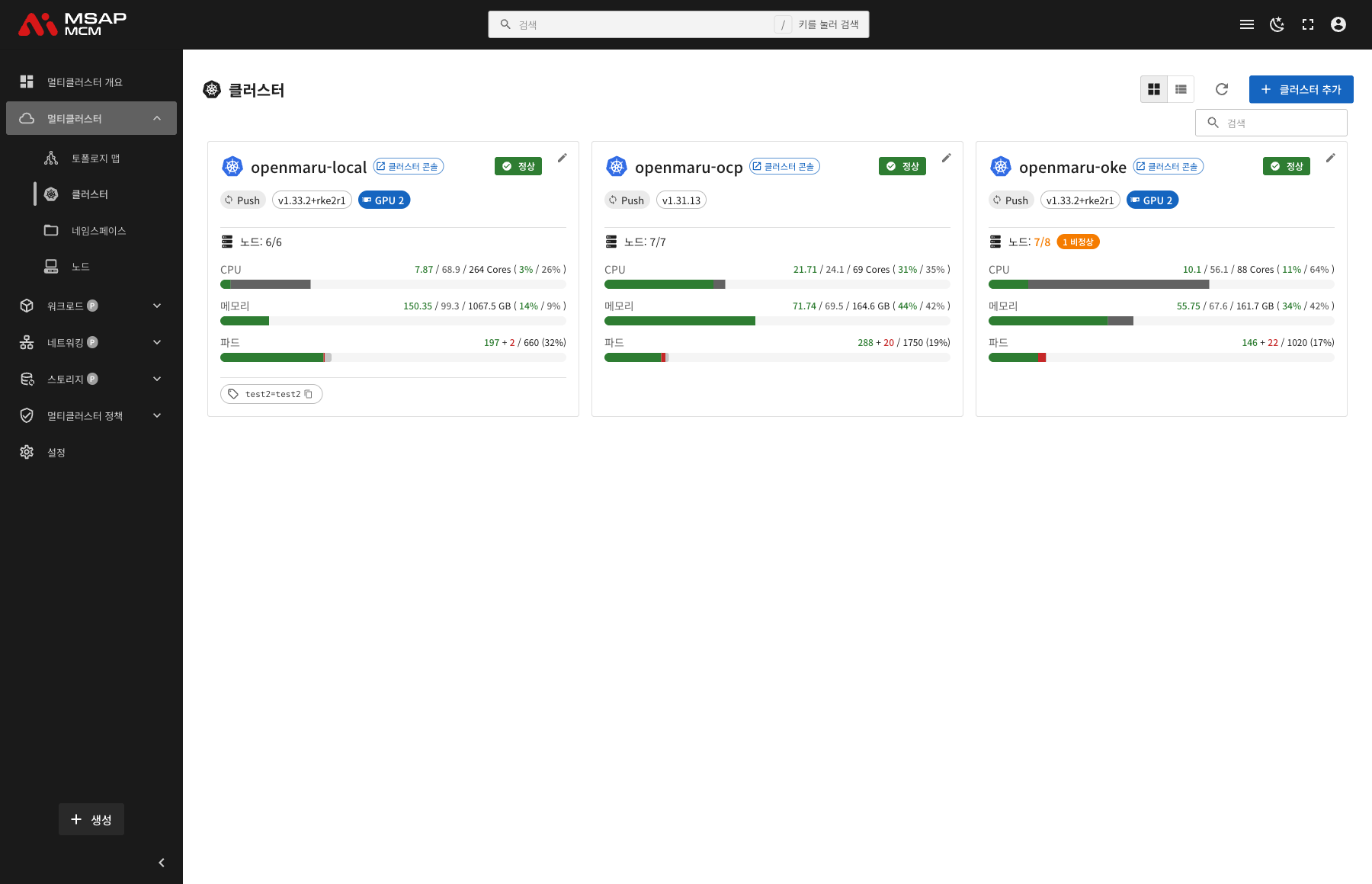Image resolution: width=1372 pixels, height=884 pixels.
Task: Click the 네임스페이스 folder icon
Action: coord(51,230)
